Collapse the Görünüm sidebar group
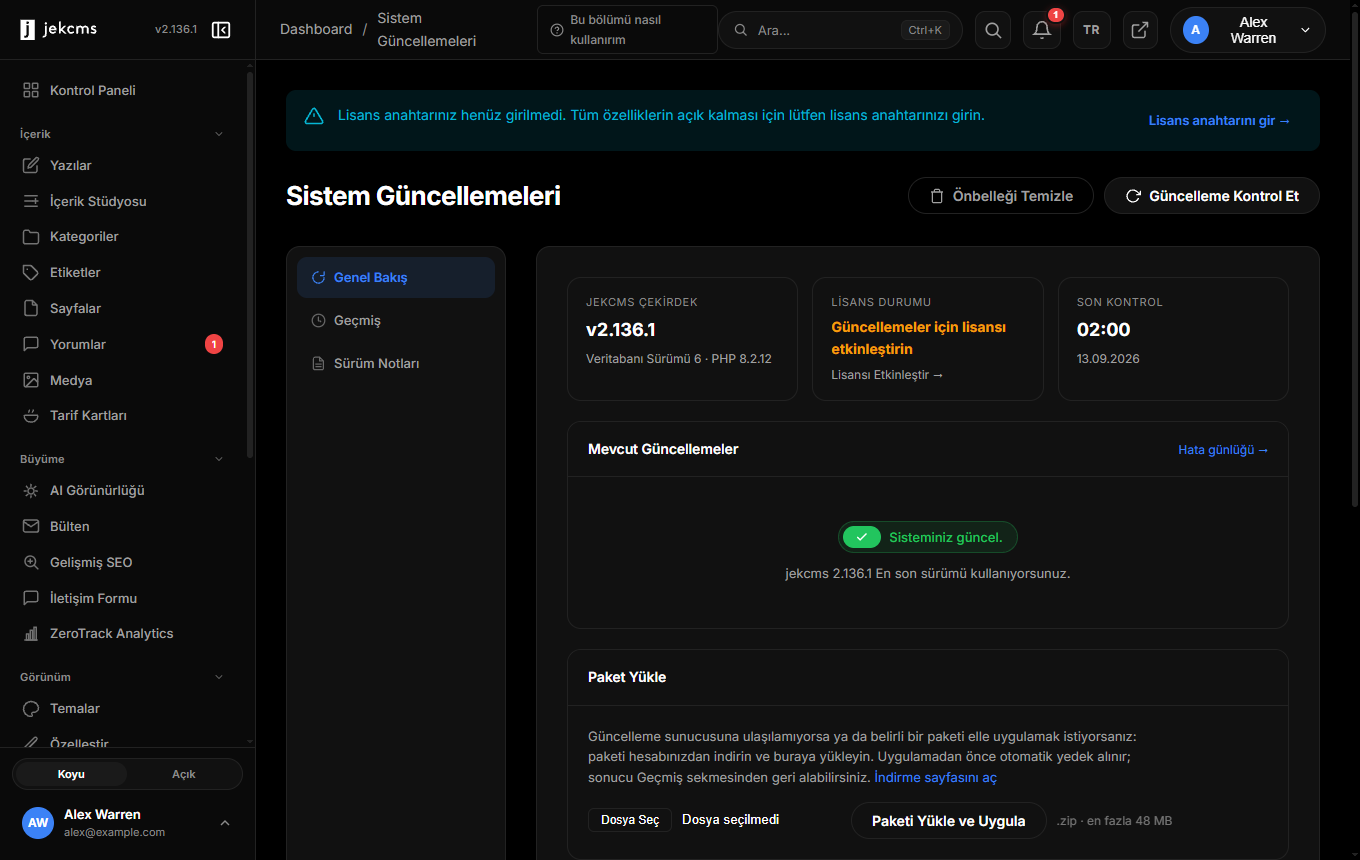Viewport: 1360px width, 860px height. tap(220, 677)
